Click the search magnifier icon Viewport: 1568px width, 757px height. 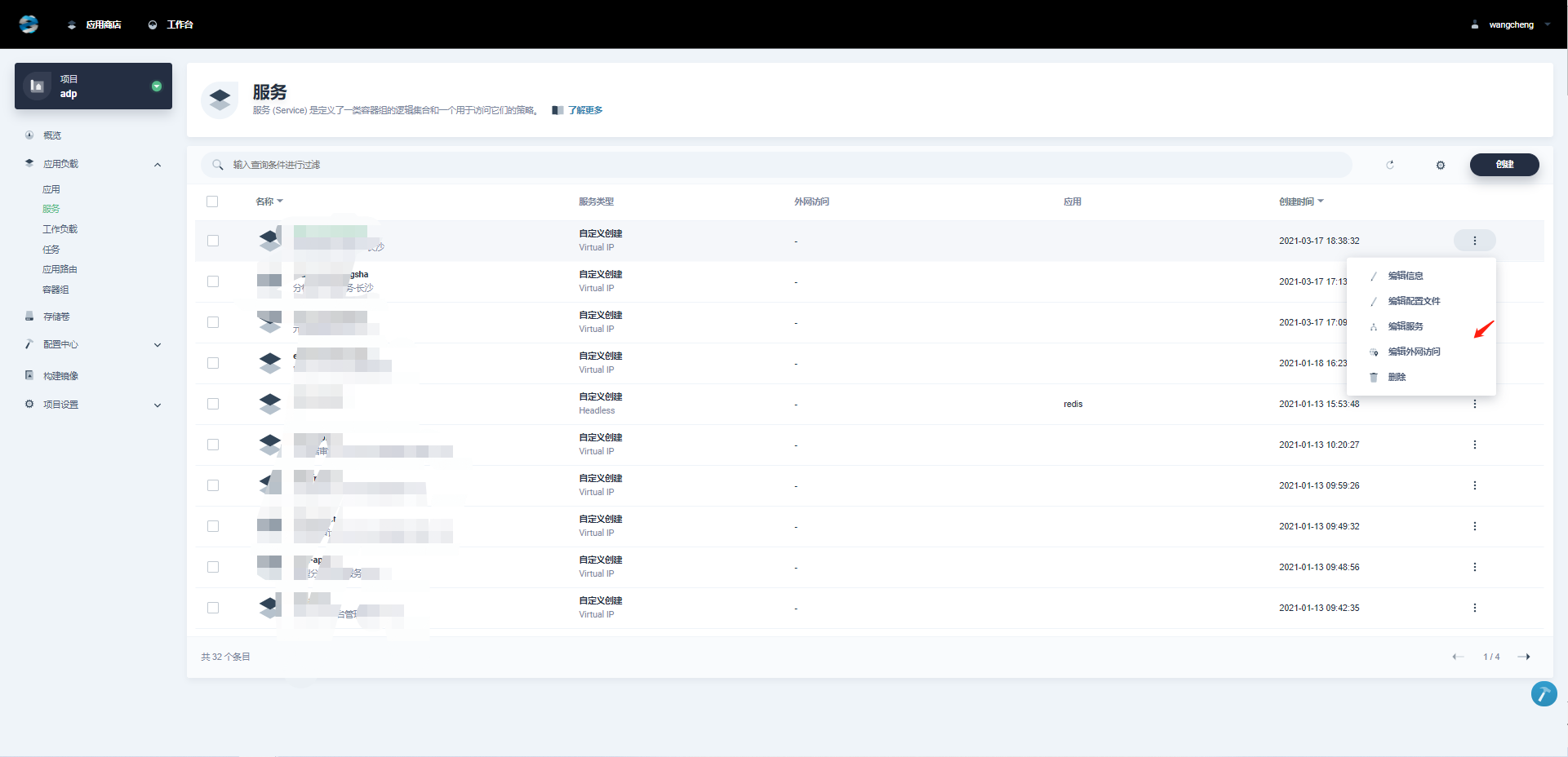[218, 165]
